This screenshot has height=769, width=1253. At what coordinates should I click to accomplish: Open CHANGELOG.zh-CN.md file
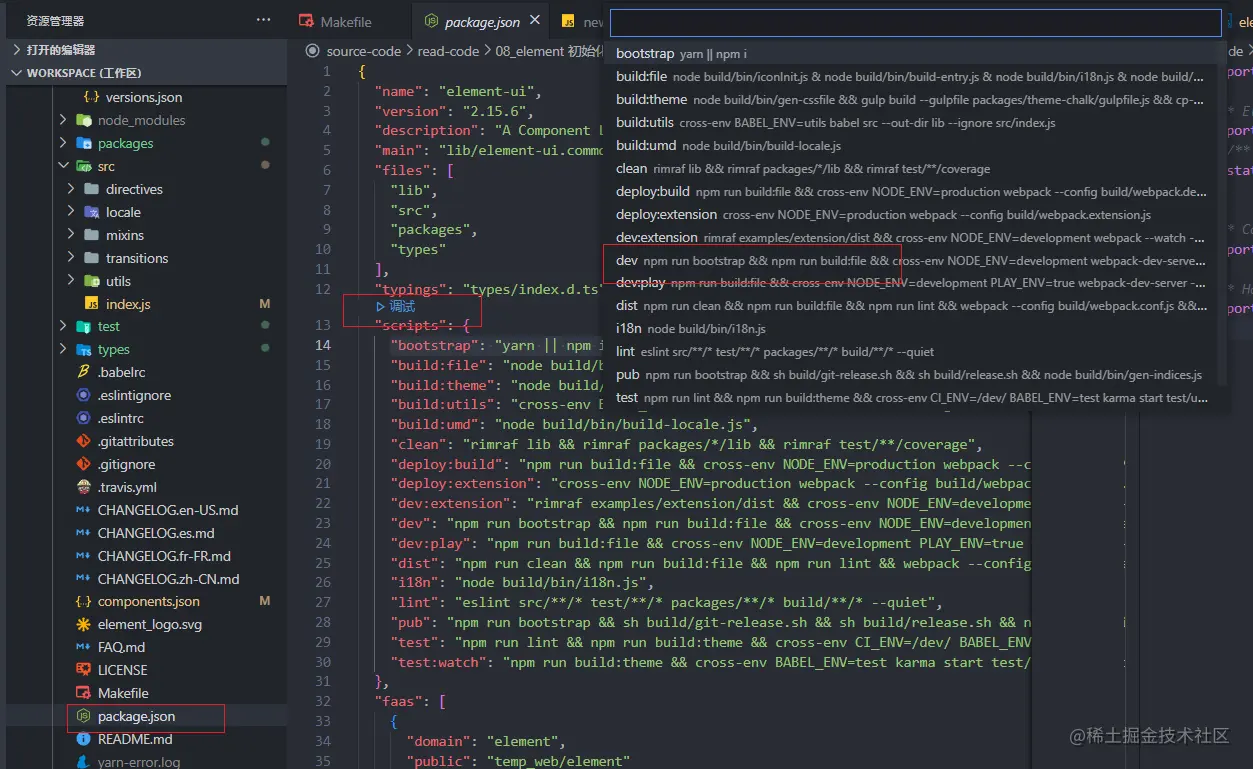(169, 579)
